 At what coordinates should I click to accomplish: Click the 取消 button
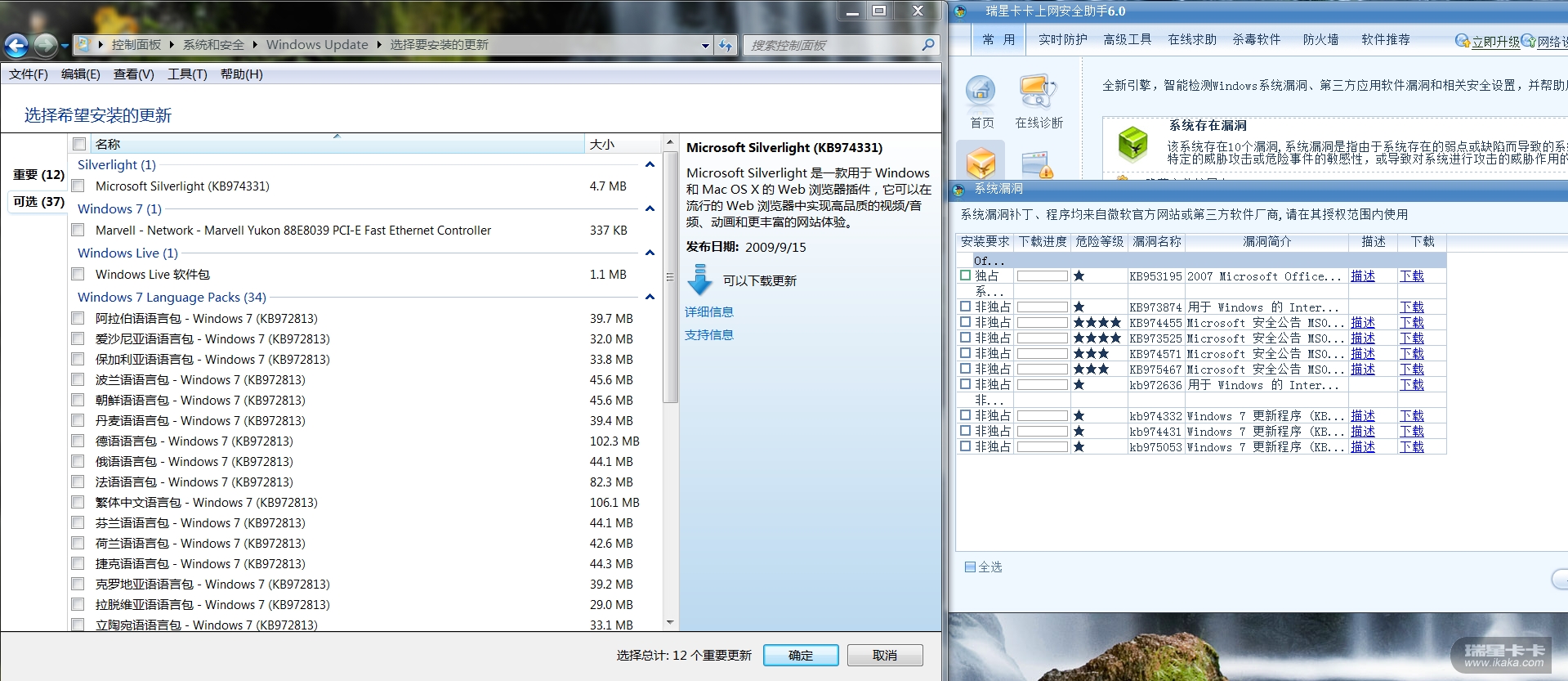[x=885, y=656]
